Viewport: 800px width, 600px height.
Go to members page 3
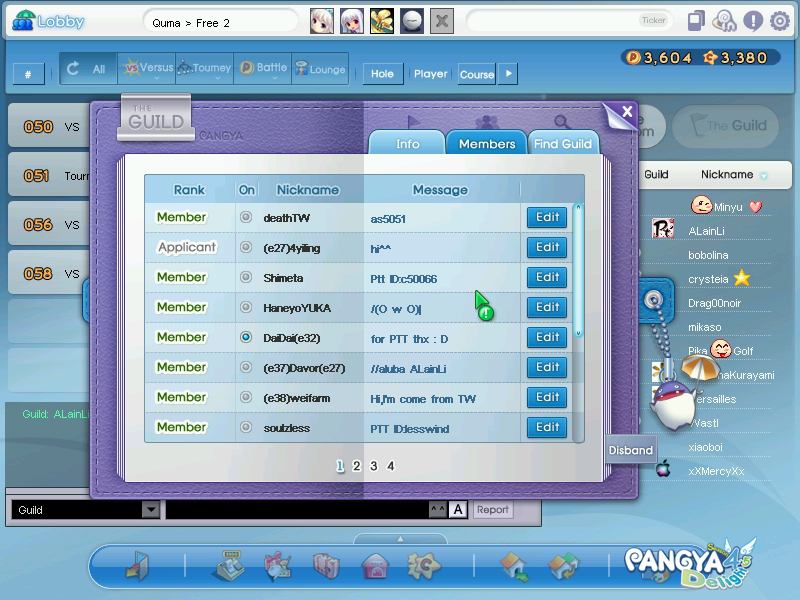pos(373,466)
